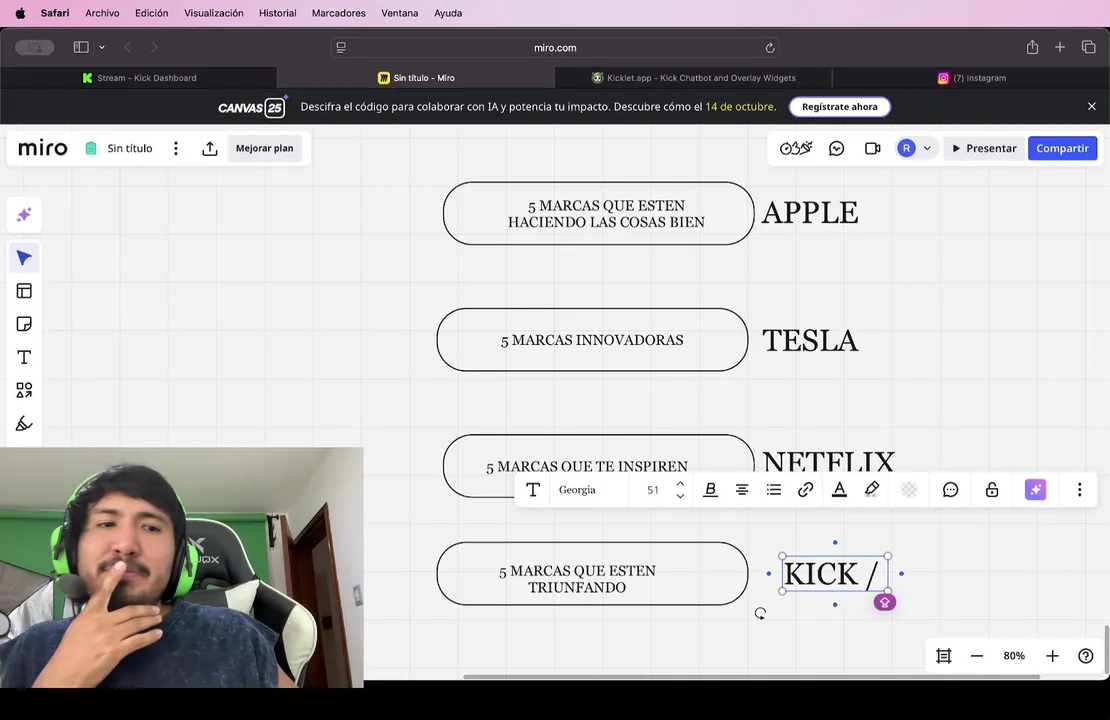Zoom out with the minus button
This screenshot has height=720, width=1110.
tap(977, 656)
